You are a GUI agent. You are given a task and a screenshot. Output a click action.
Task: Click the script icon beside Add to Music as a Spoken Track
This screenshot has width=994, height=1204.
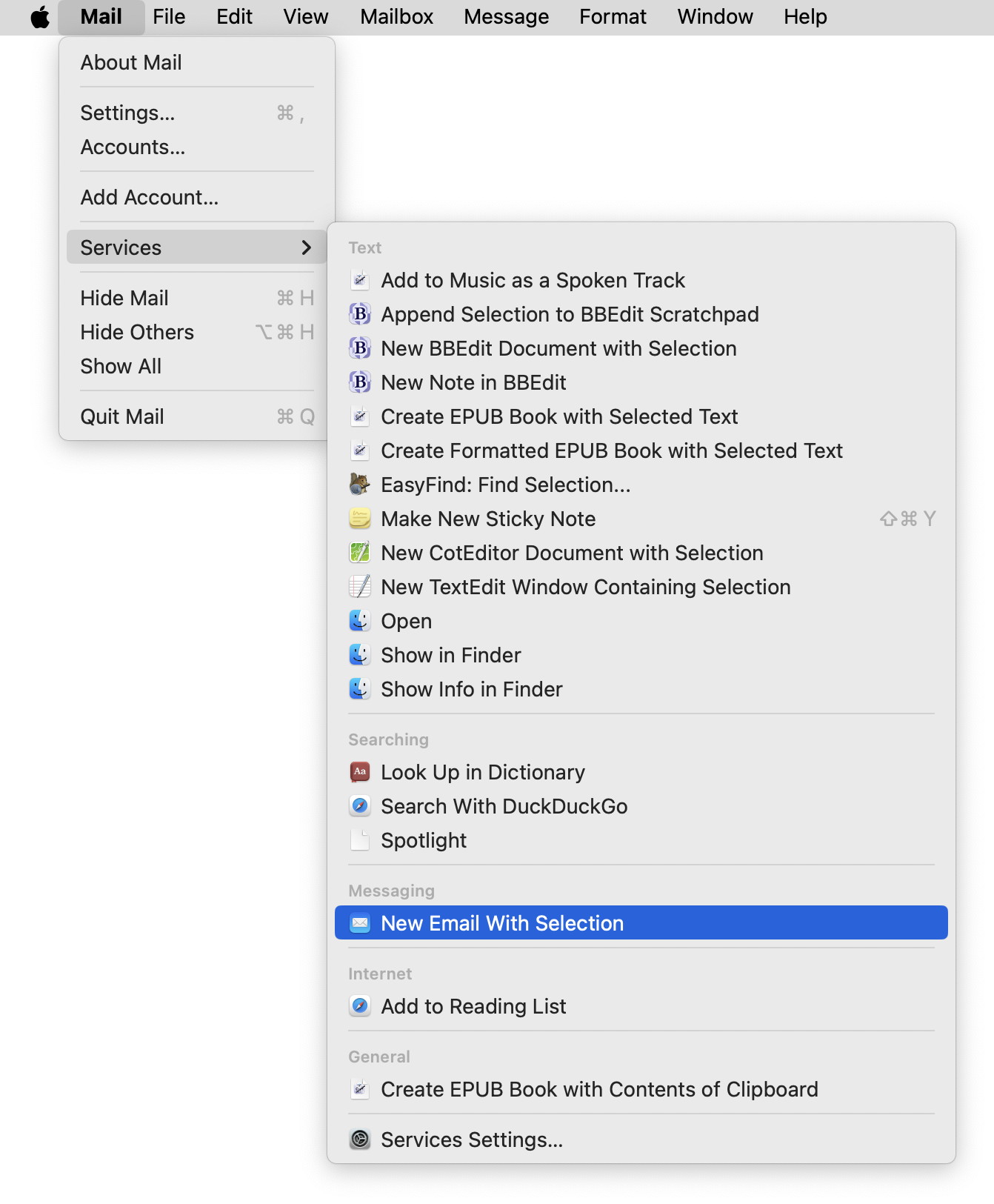[x=360, y=280]
